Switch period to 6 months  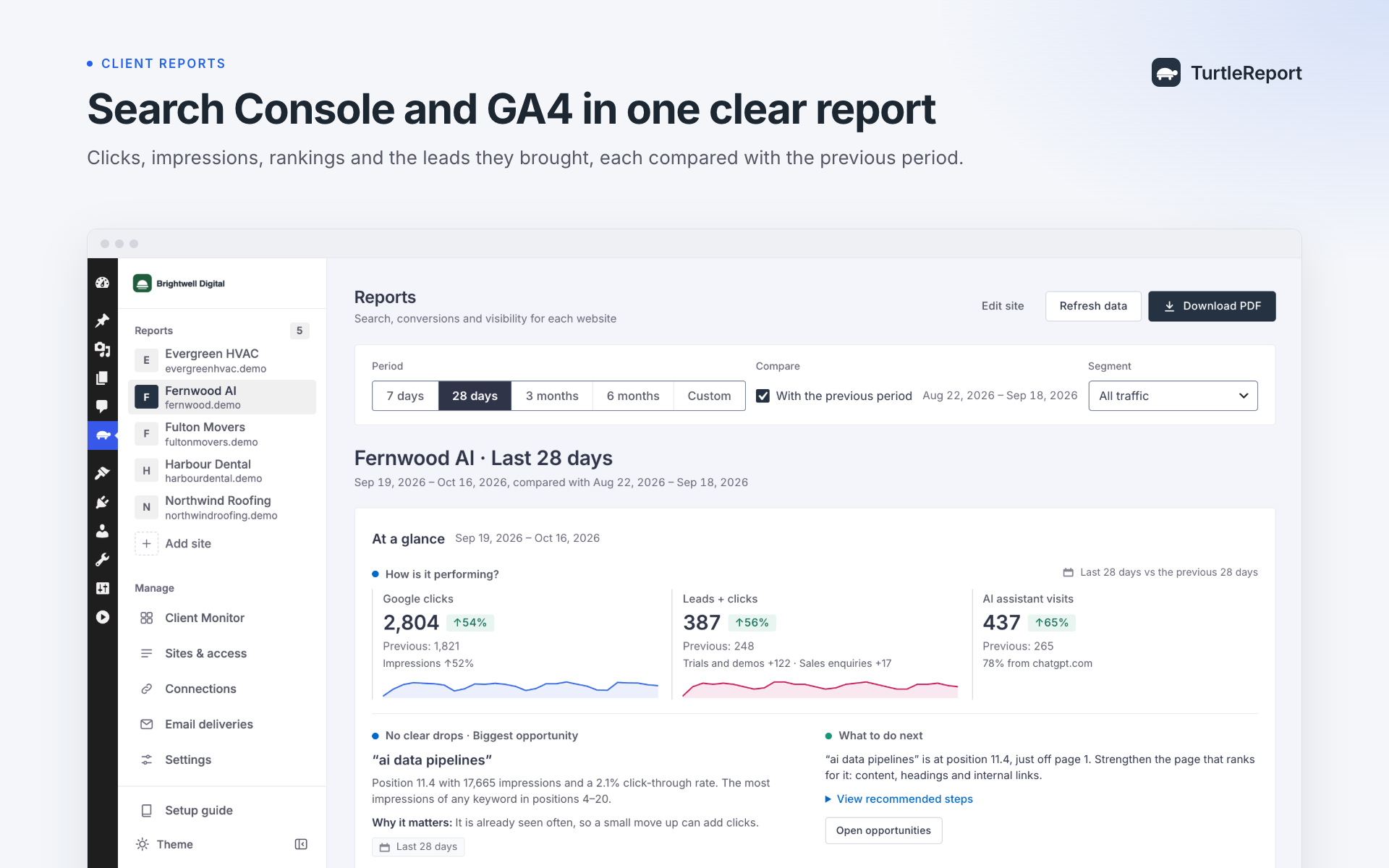[633, 396]
